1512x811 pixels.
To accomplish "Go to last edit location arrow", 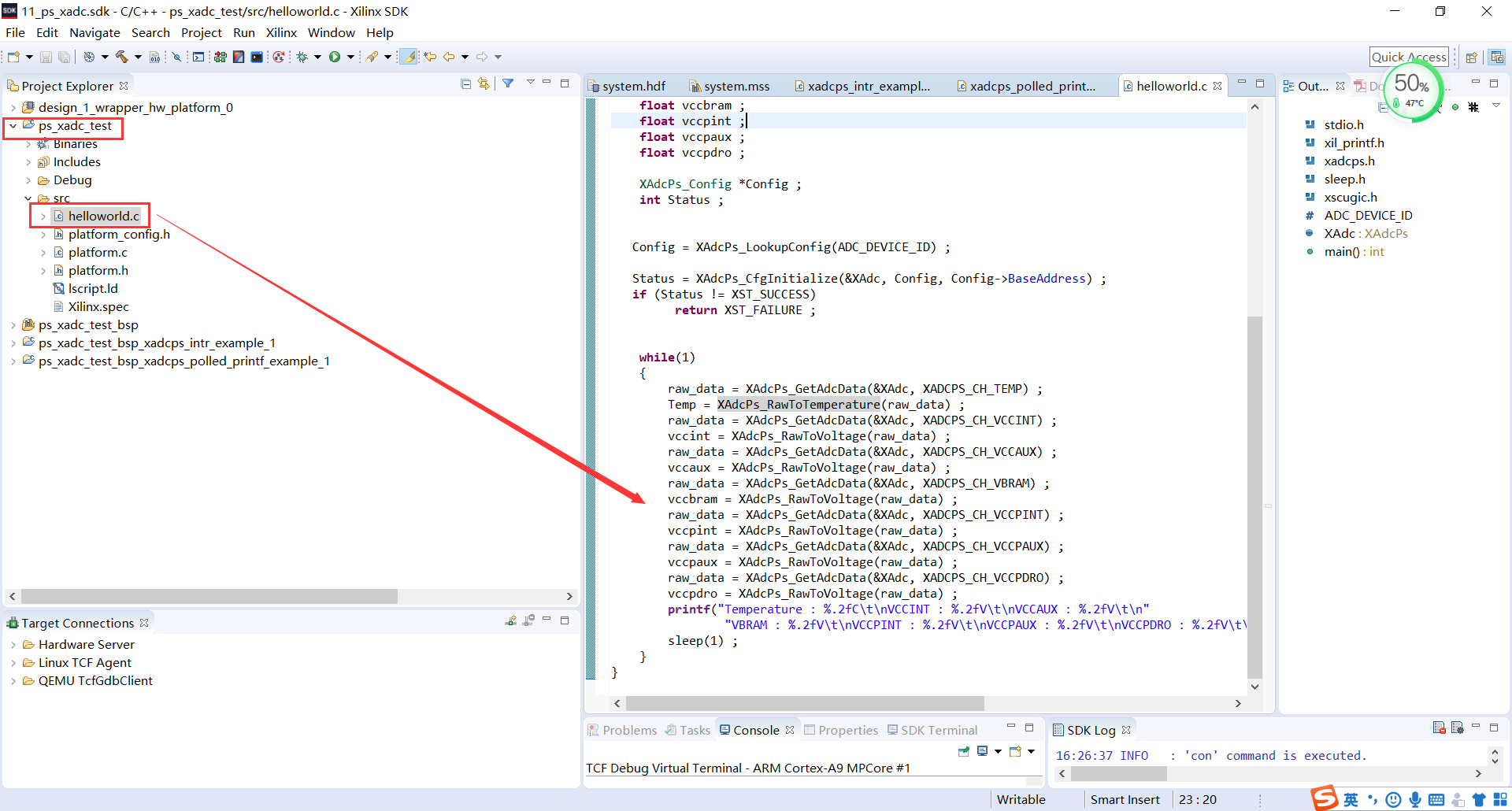I will click(x=430, y=57).
